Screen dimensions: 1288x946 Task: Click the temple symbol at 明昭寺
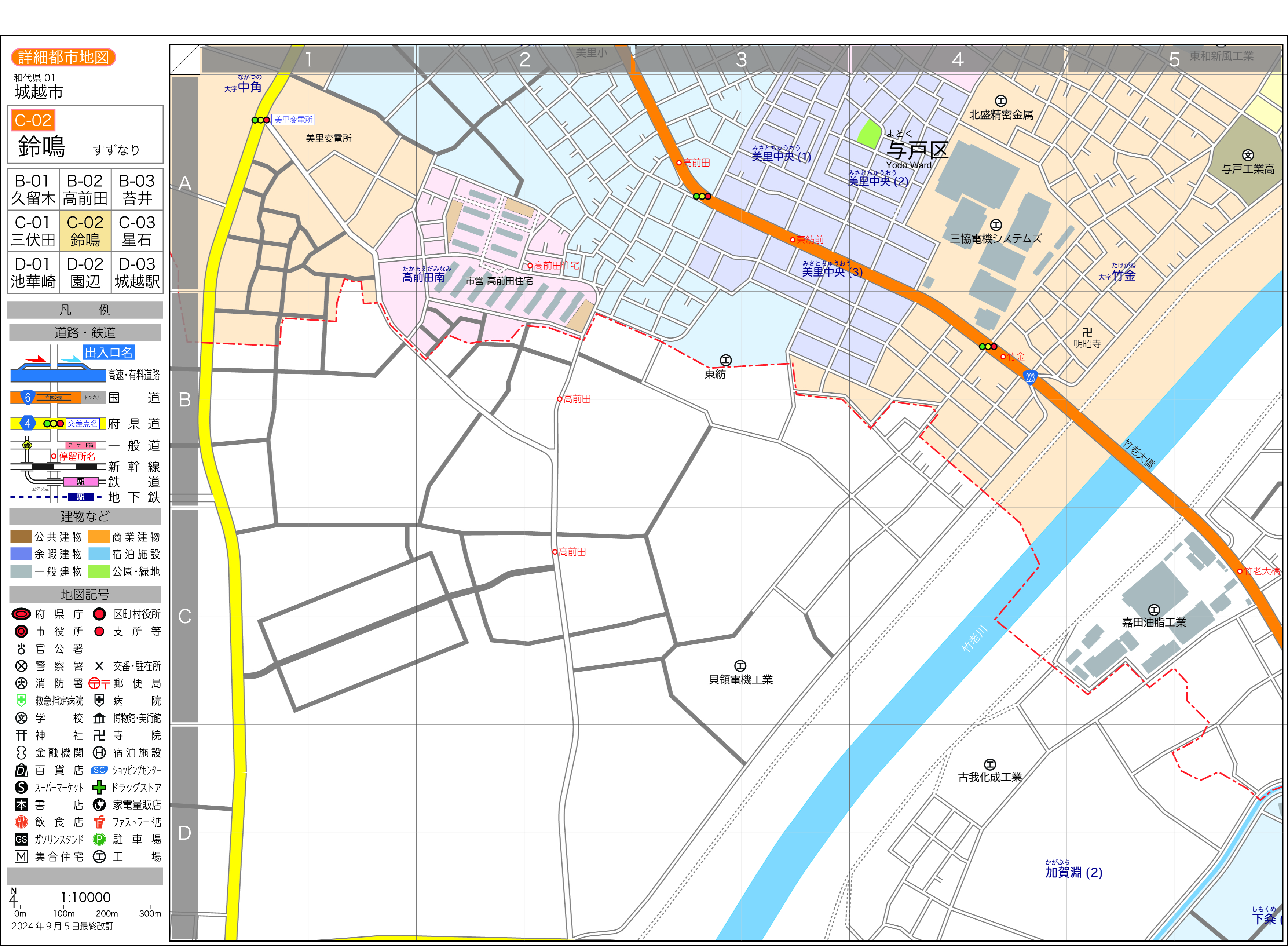coord(1087,332)
